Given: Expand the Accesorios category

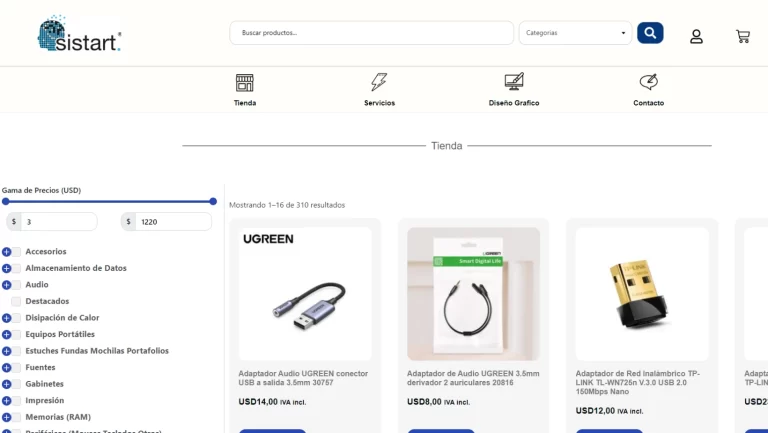Looking at the screenshot, I should pos(6,252).
